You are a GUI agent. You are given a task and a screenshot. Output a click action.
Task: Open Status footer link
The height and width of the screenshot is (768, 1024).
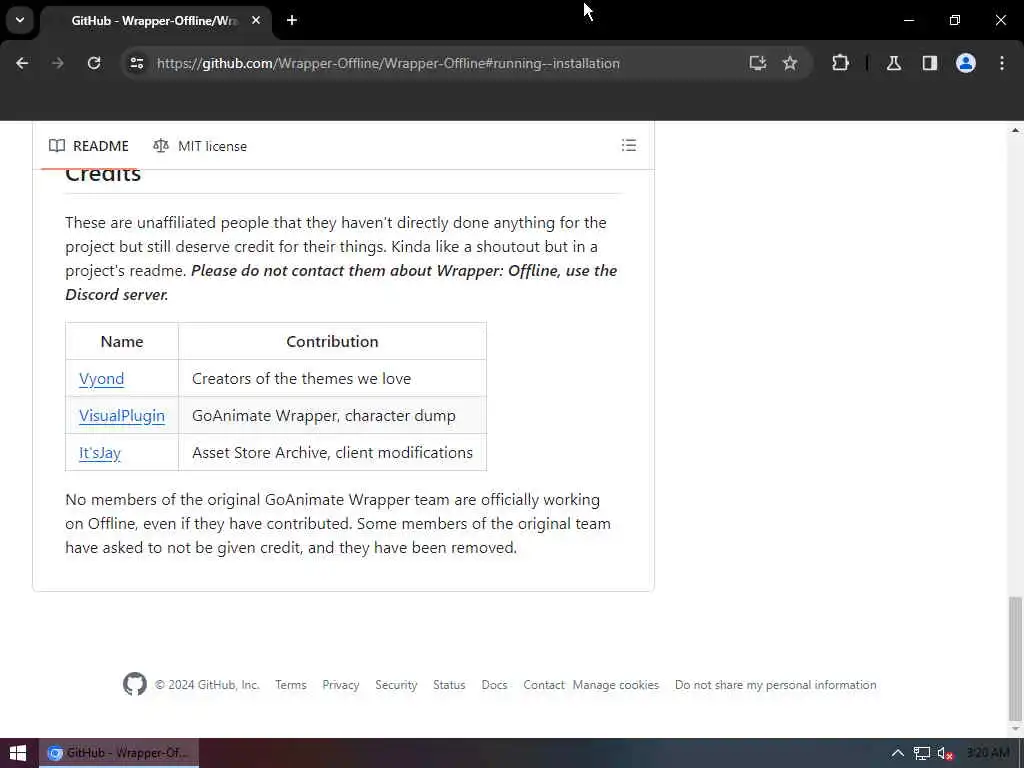coord(449,684)
